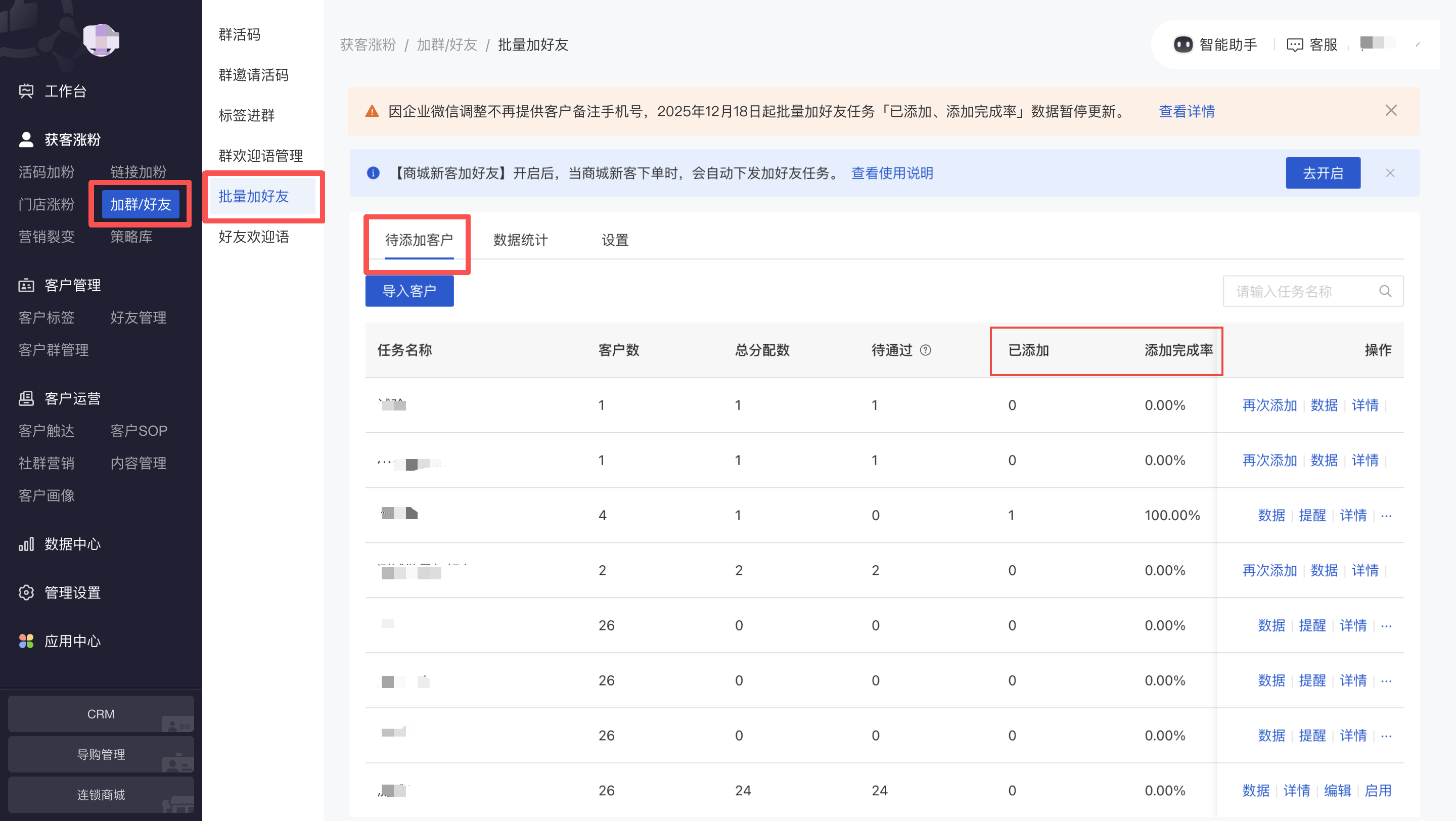The width and height of the screenshot is (1456, 821).
Task: Open 数据中心 from the sidebar
Action: (x=72, y=544)
